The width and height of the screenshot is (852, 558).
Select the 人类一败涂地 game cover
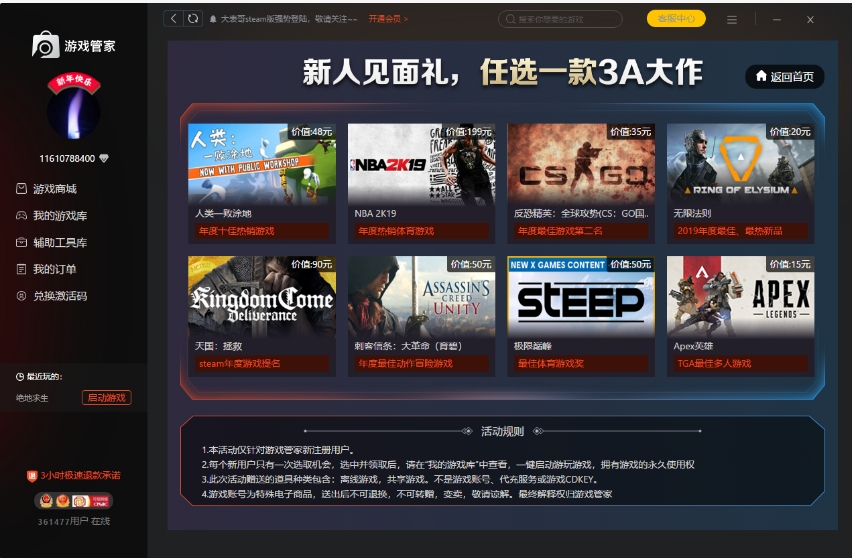click(261, 164)
